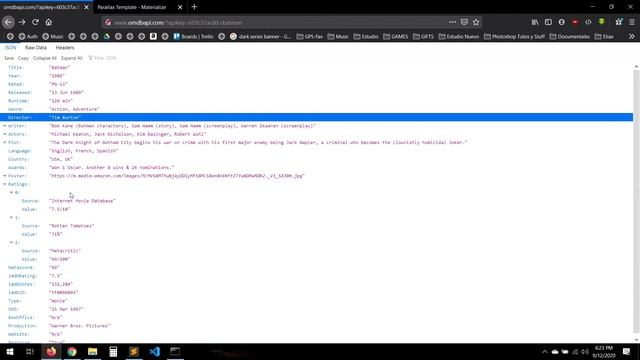Switch to Sublime Text on taskbar
This screenshot has height=360, width=640.
tap(134, 351)
